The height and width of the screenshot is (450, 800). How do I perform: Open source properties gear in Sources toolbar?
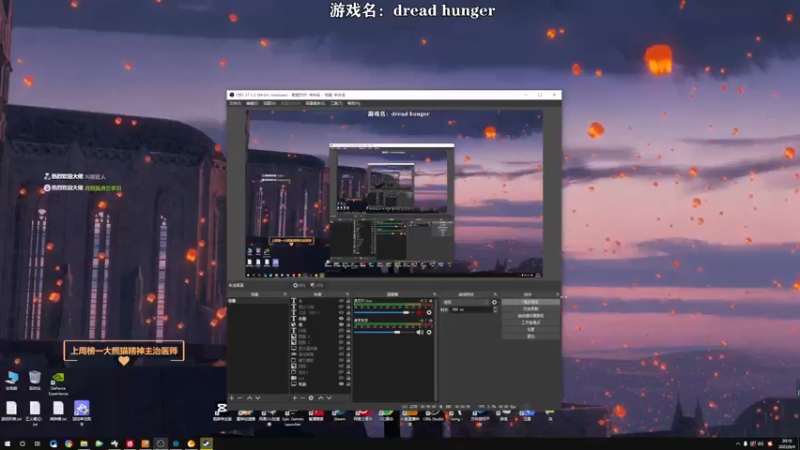point(311,398)
